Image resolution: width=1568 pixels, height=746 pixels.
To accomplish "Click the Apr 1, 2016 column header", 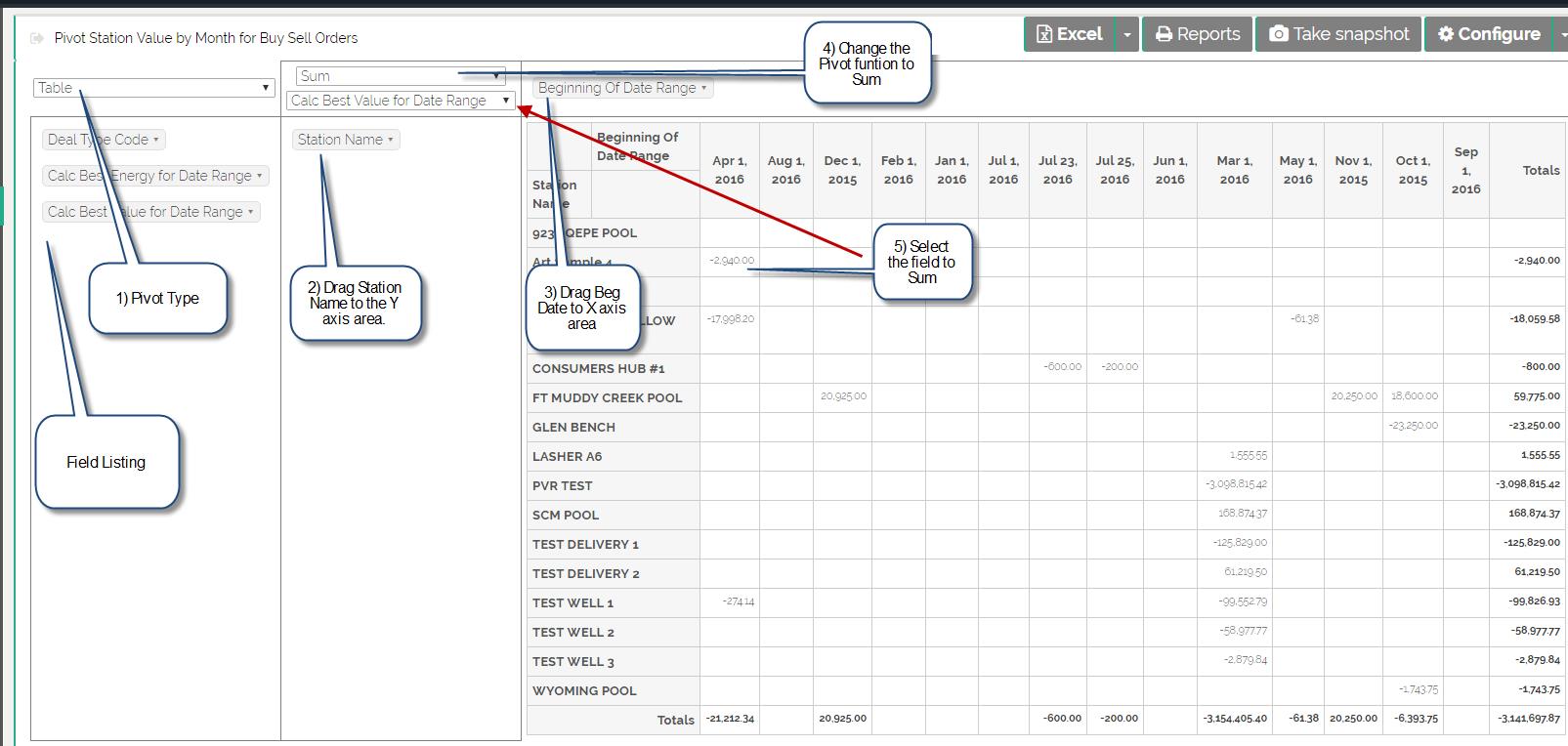I will (729, 170).
